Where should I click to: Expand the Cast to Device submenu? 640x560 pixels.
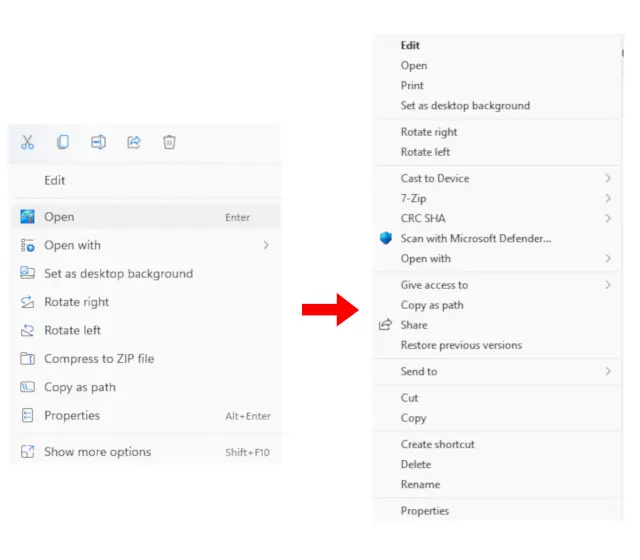pos(608,178)
